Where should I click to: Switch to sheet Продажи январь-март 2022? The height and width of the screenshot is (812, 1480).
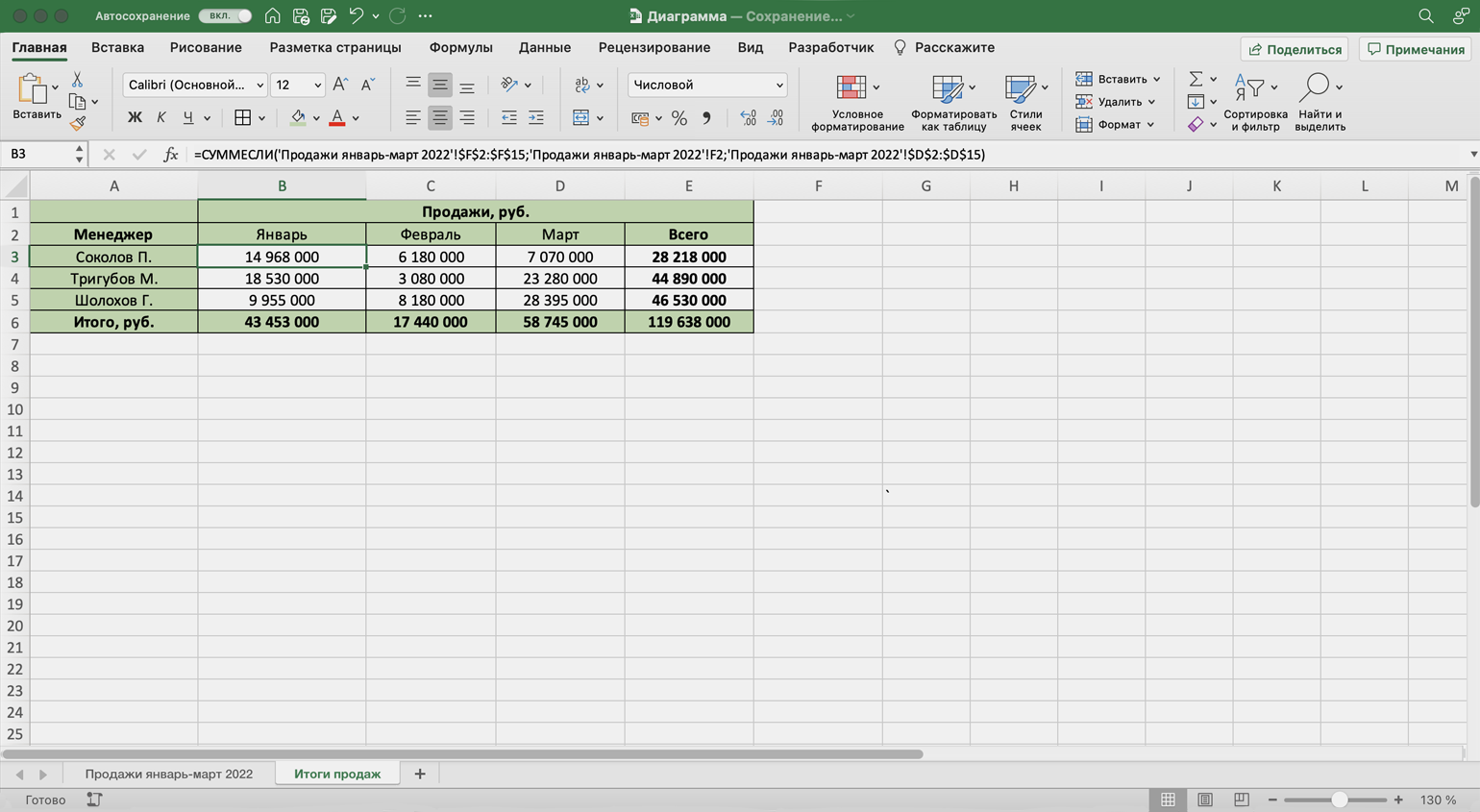click(x=169, y=774)
